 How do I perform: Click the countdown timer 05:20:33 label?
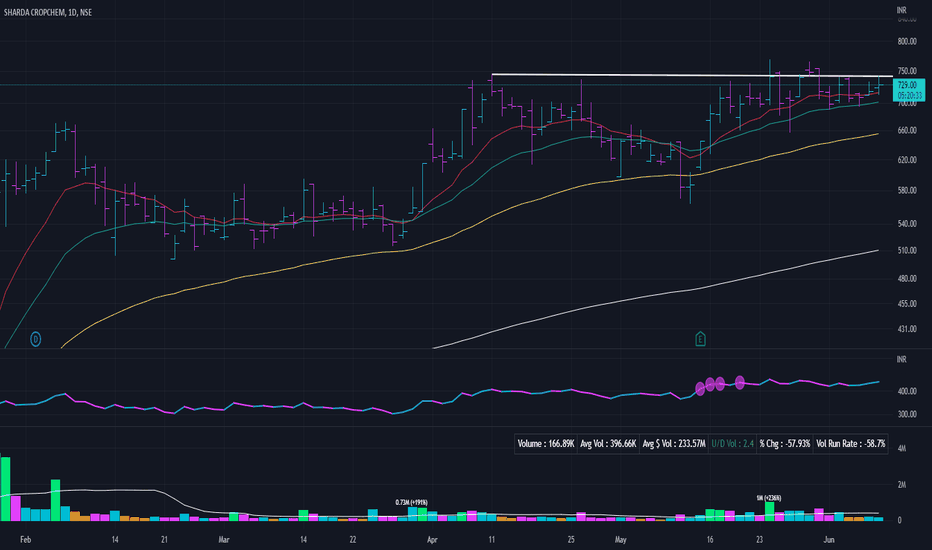click(909, 95)
